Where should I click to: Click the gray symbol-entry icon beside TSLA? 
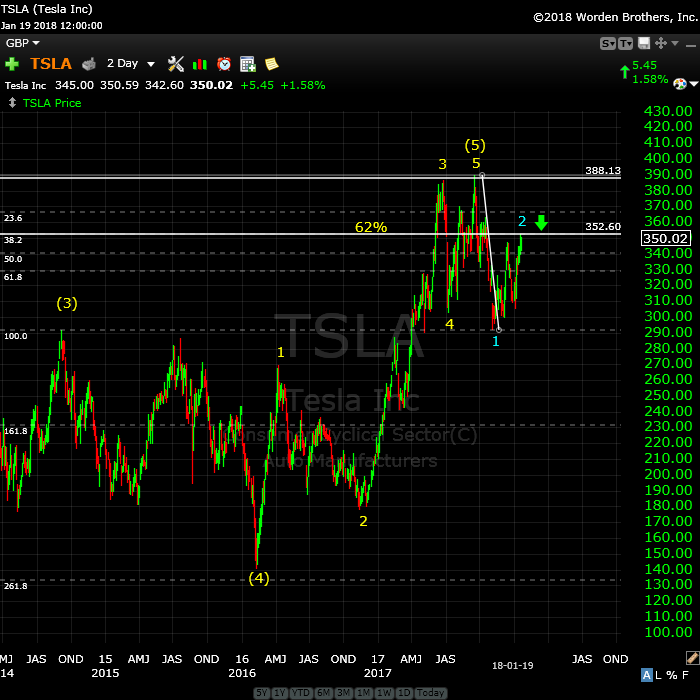pyautogui.click(x=89, y=64)
